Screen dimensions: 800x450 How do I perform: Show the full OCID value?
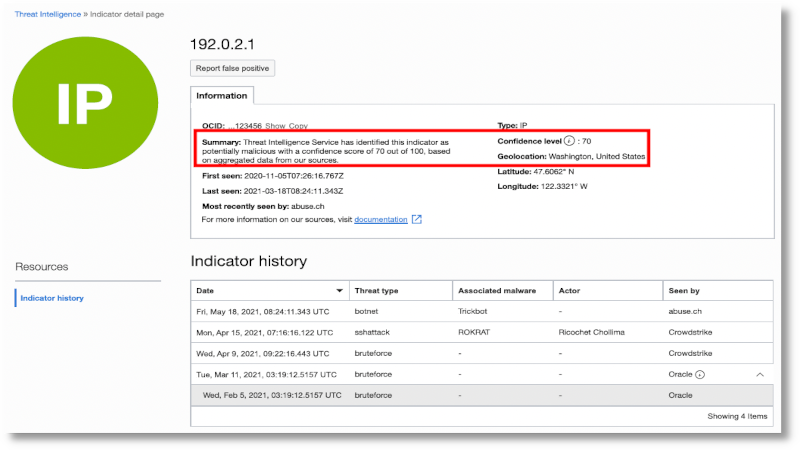pyautogui.click(x=274, y=126)
